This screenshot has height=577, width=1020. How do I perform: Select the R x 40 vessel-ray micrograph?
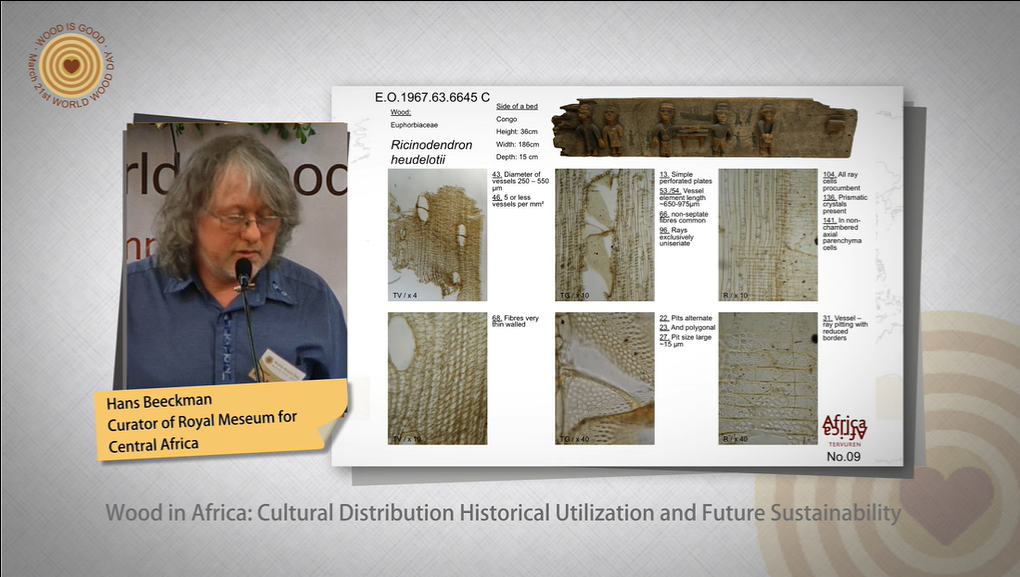tap(767, 379)
